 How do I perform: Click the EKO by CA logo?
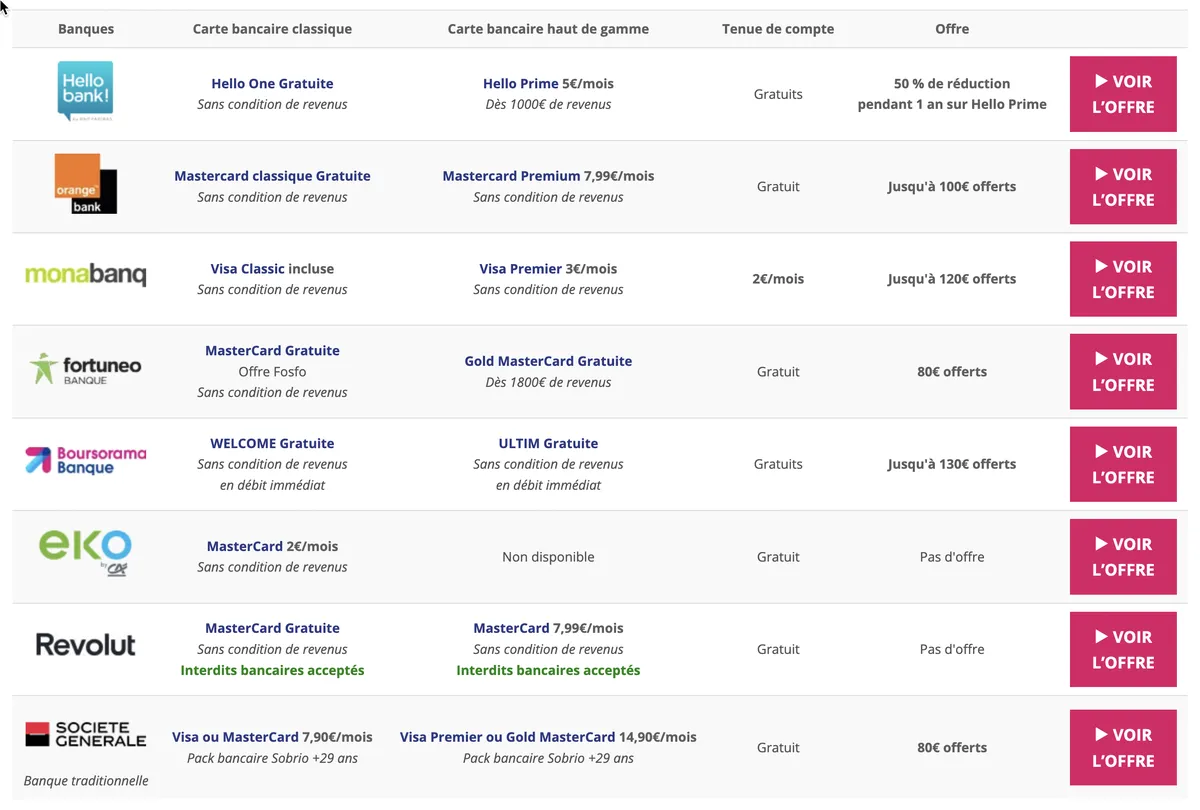click(86, 553)
